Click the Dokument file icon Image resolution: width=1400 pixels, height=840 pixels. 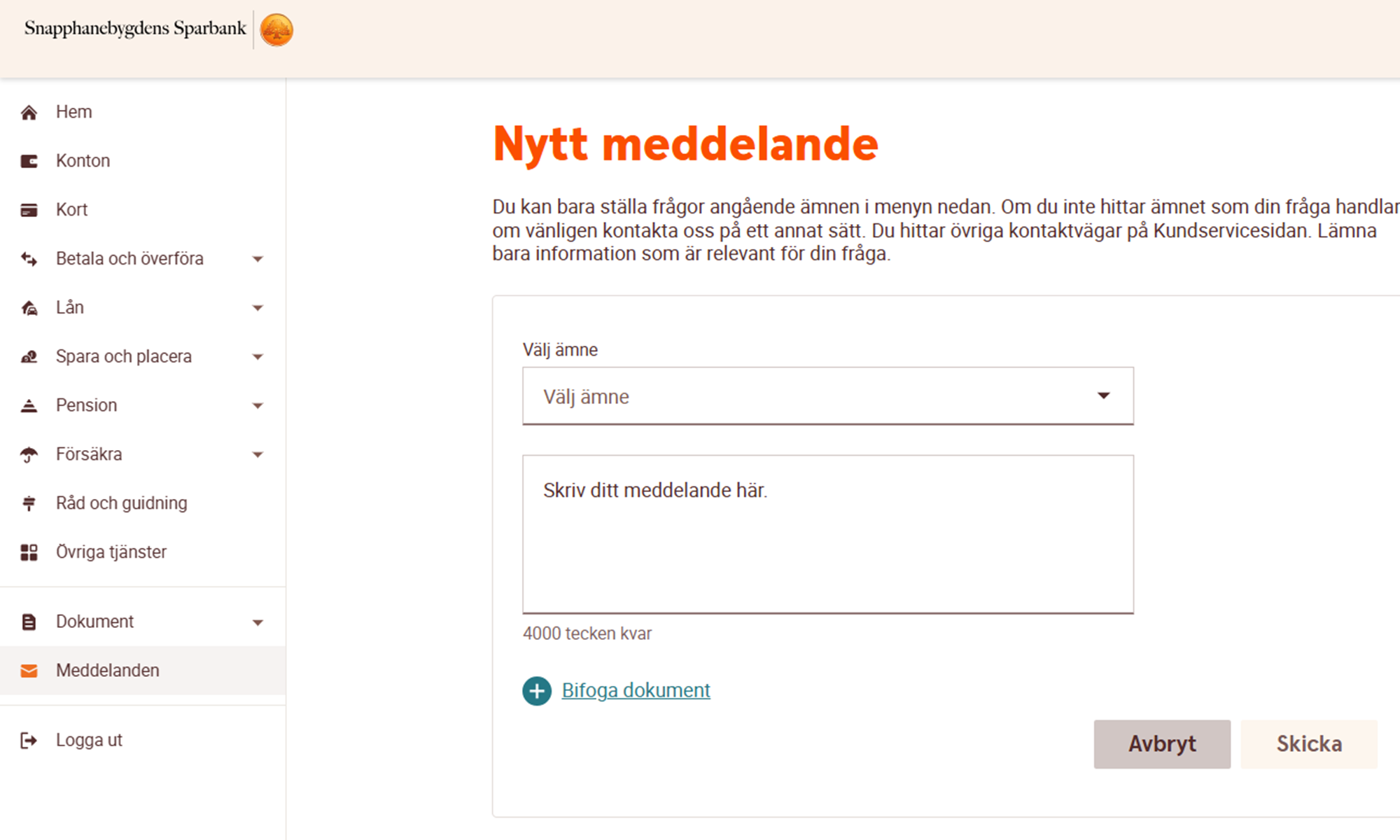click(29, 622)
